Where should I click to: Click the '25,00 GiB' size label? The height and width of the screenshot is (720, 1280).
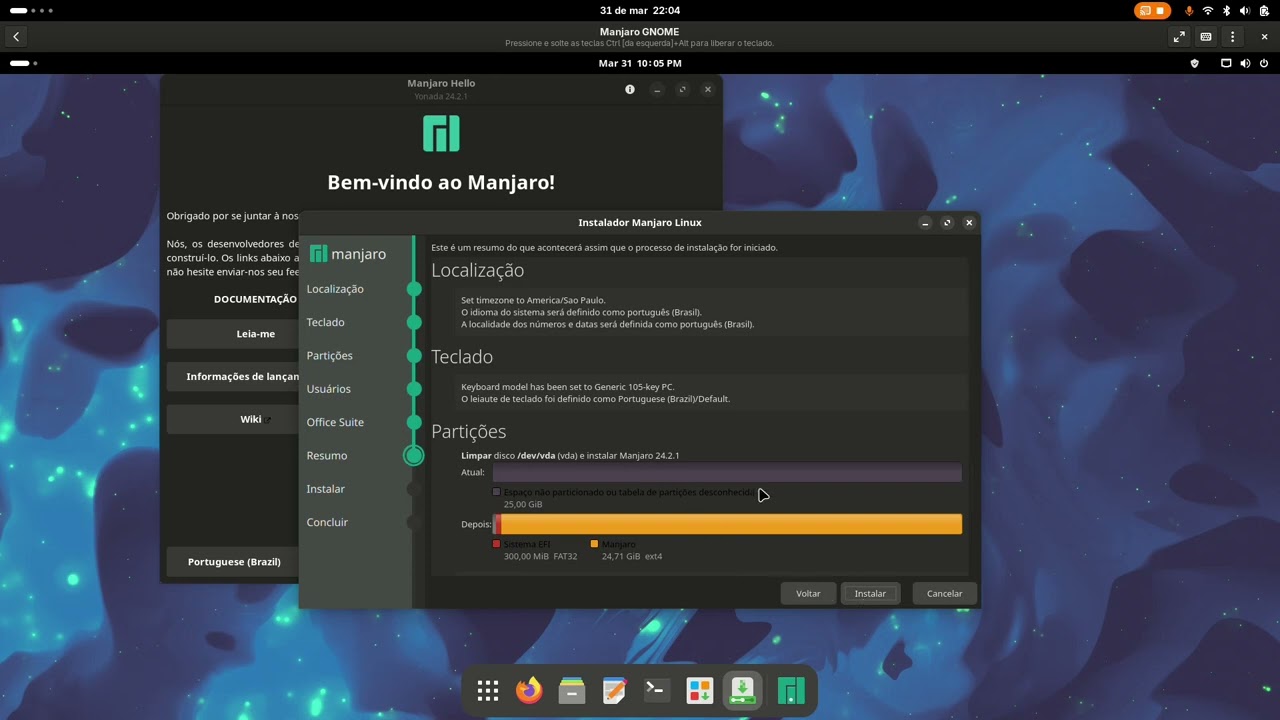tap(523, 504)
